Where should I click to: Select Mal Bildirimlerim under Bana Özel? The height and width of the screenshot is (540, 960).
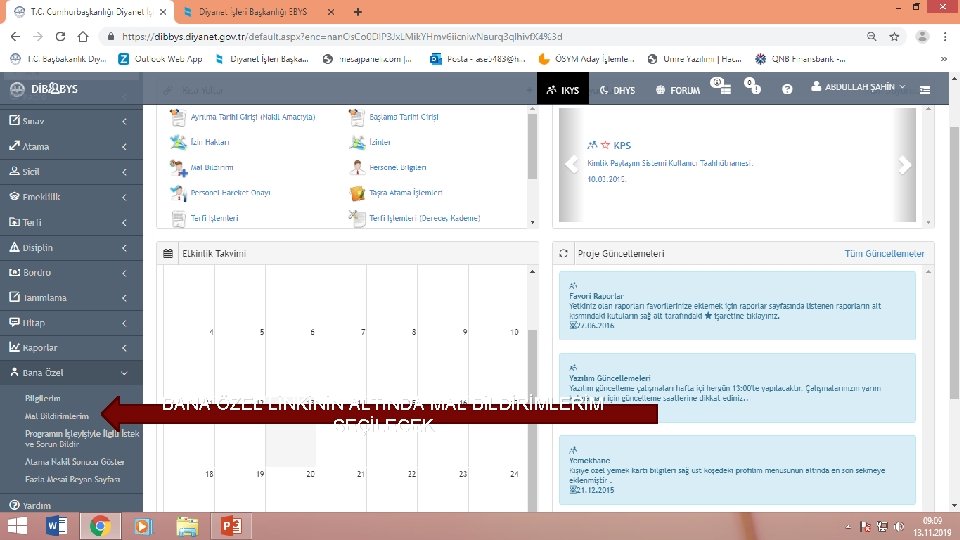coord(56,416)
